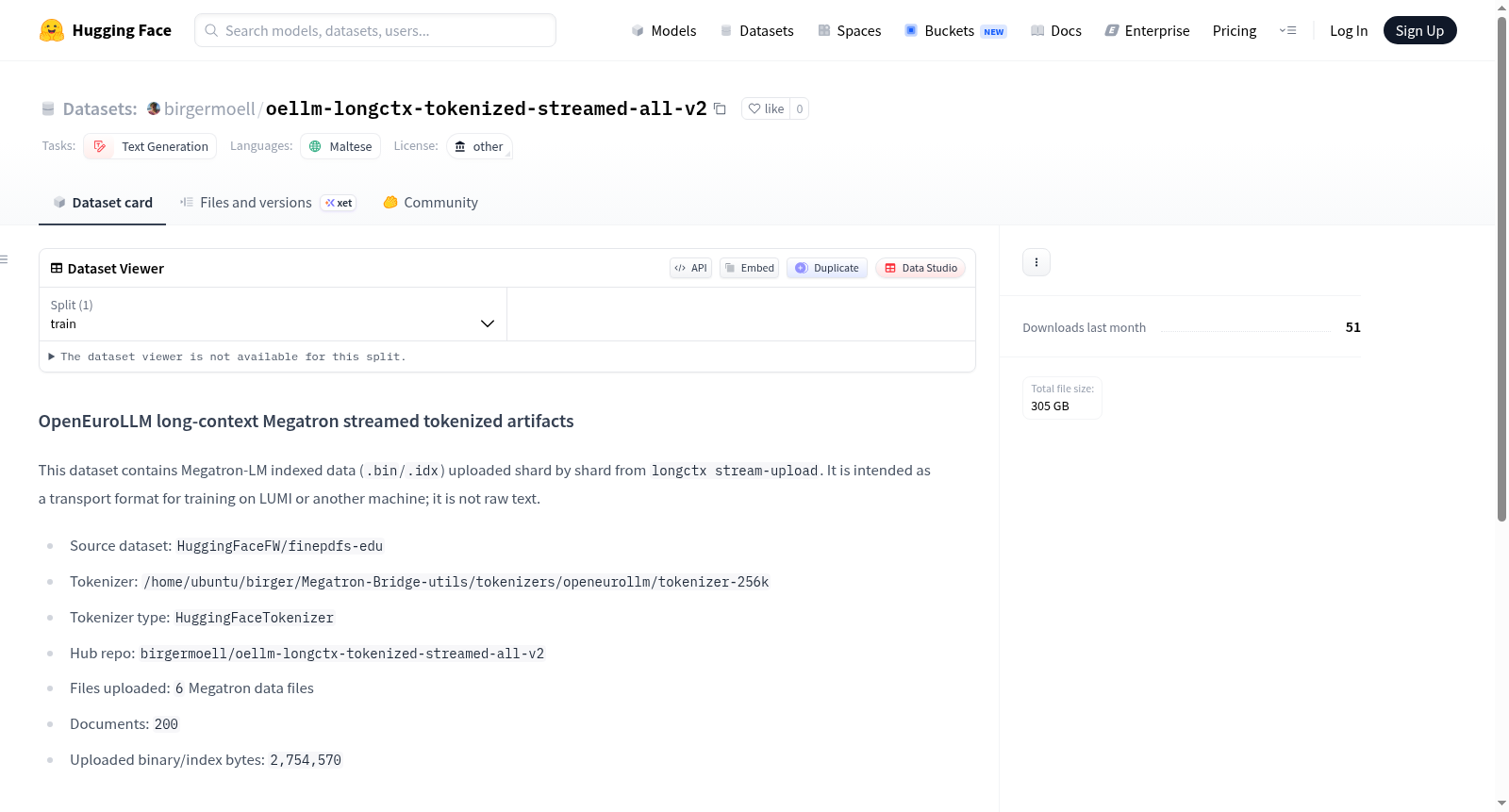
Task: Click the 'Documents: 200' value
Action: tap(166, 724)
